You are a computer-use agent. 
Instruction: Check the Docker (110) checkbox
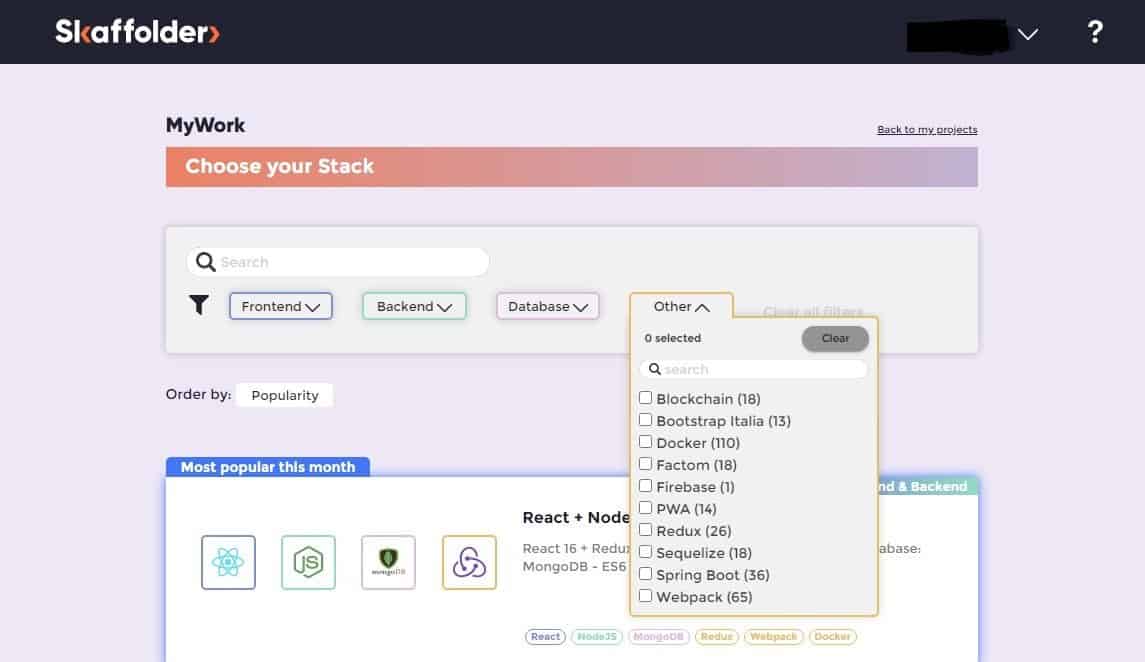click(x=646, y=442)
